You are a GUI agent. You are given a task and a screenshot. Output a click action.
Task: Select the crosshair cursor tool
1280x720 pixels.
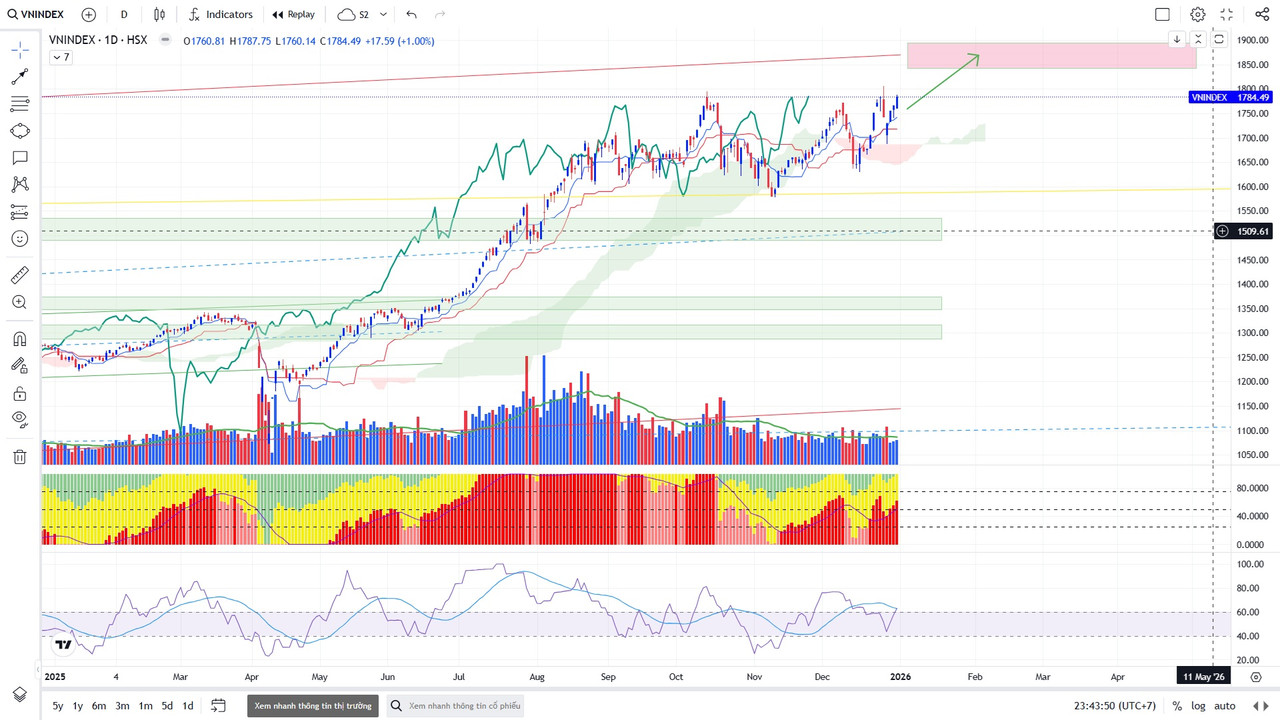pyautogui.click(x=20, y=50)
